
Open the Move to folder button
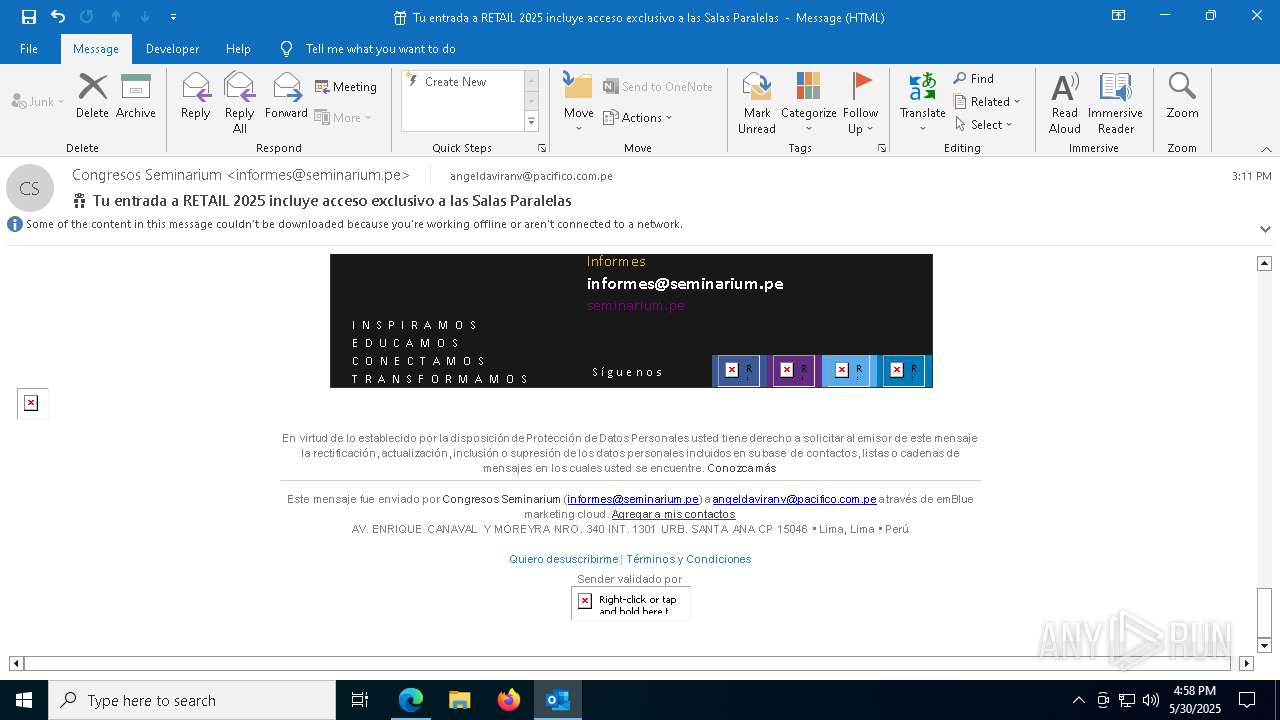579,102
